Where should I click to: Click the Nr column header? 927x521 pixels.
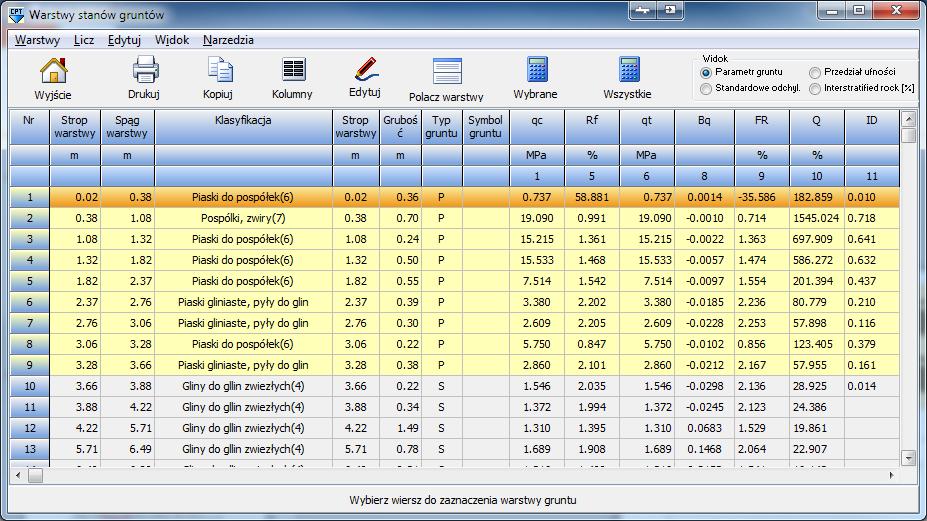pyautogui.click(x=29, y=127)
